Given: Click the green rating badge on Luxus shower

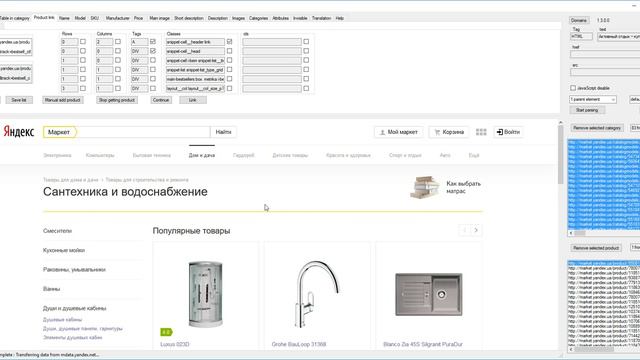Looking at the screenshot, I should 166,332.
